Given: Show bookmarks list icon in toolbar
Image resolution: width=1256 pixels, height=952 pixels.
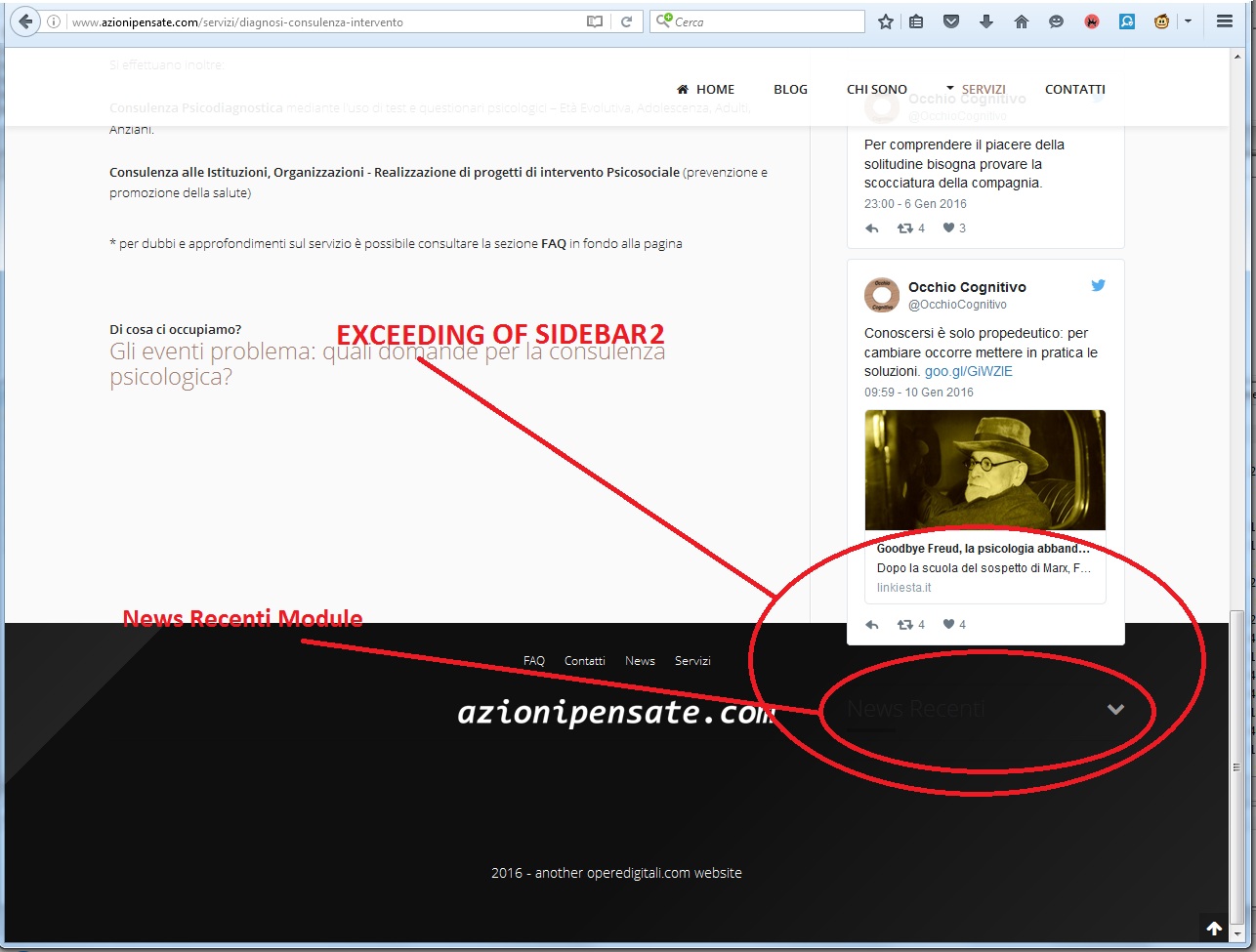Looking at the screenshot, I should click(x=916, y=21).
